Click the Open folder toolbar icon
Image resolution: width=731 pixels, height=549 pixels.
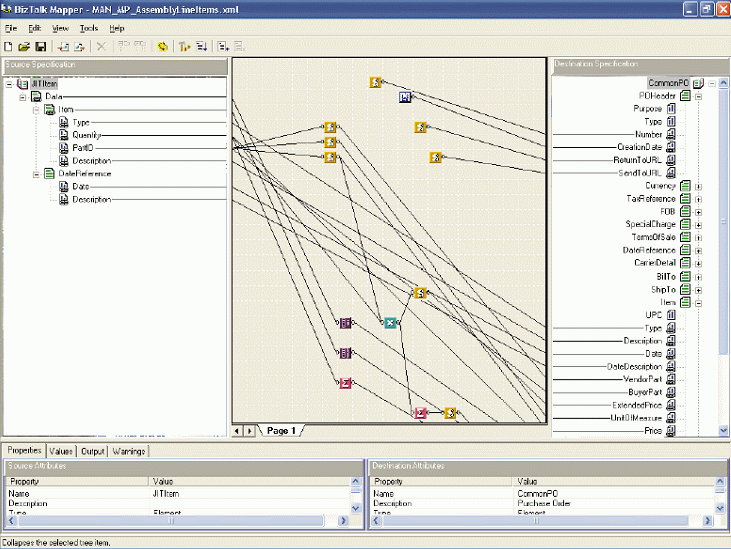click(24, 46)
